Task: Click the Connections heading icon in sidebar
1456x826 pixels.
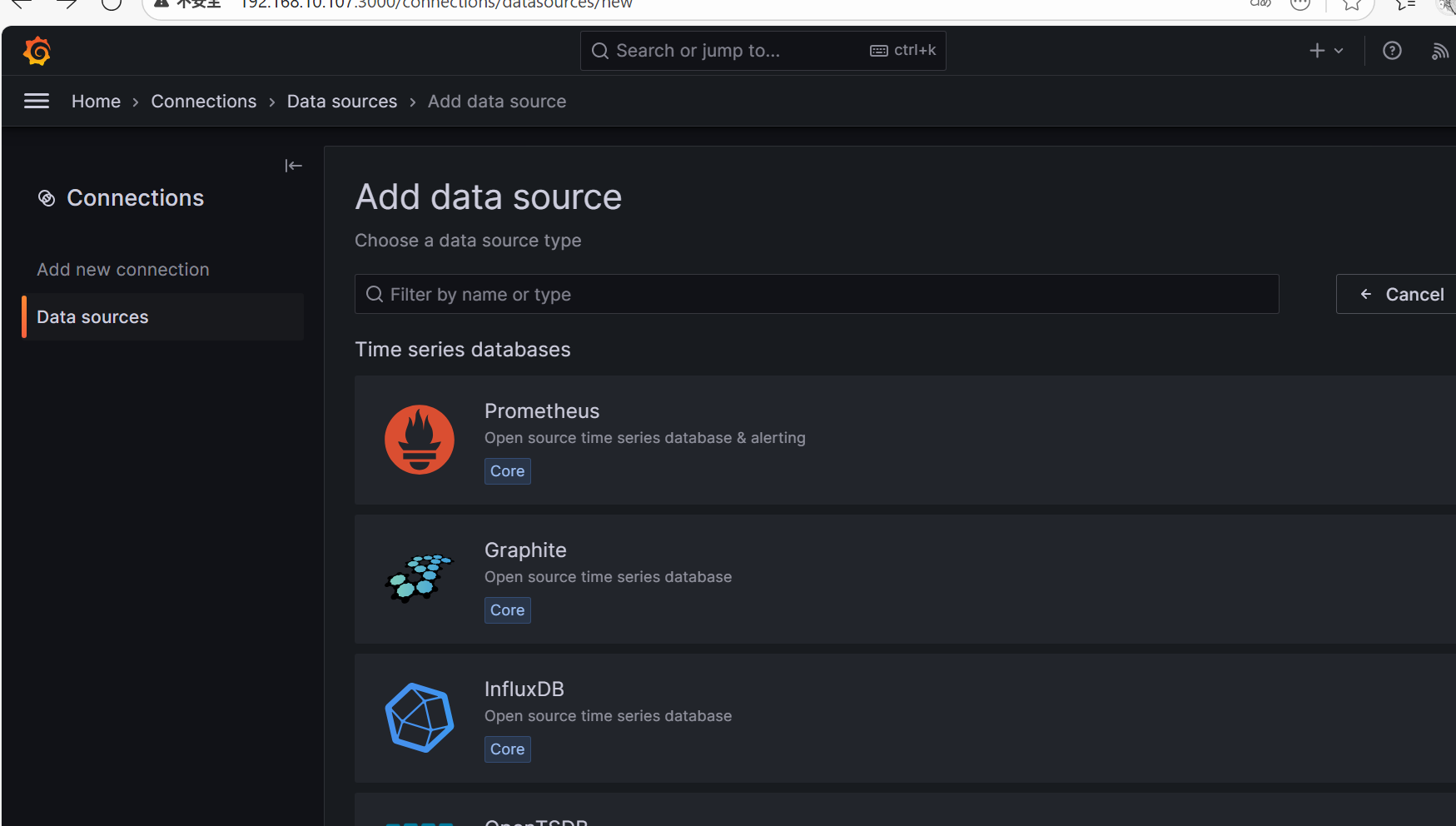Action: (47, 198)
